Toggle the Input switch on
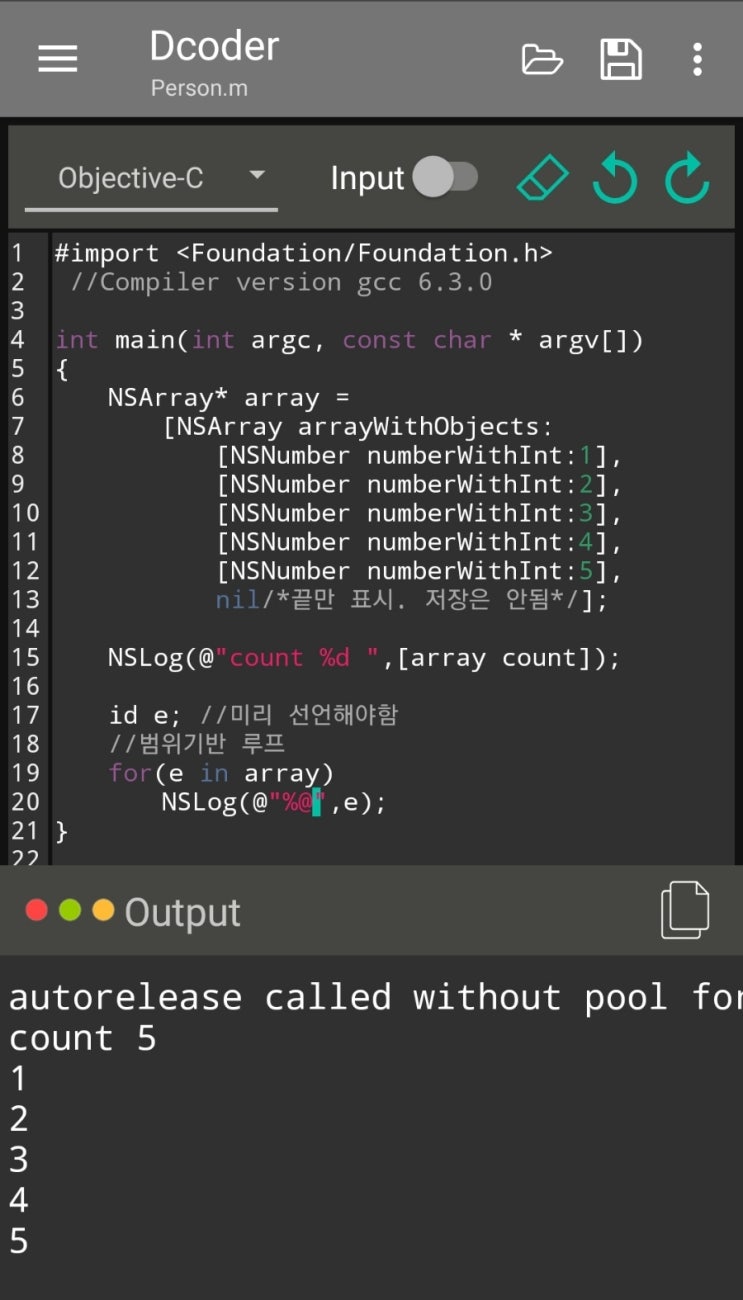The image size is (743, 1300). (x=446, y=178)
